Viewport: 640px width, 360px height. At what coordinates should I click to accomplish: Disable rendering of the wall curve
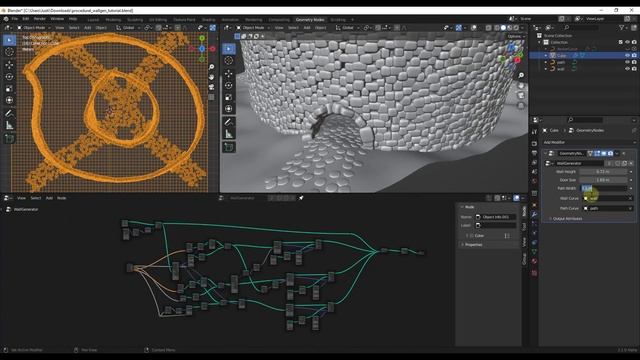coord(634,69)
